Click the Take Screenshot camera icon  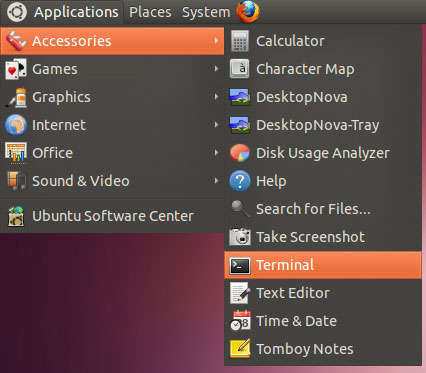click(240, 237)
